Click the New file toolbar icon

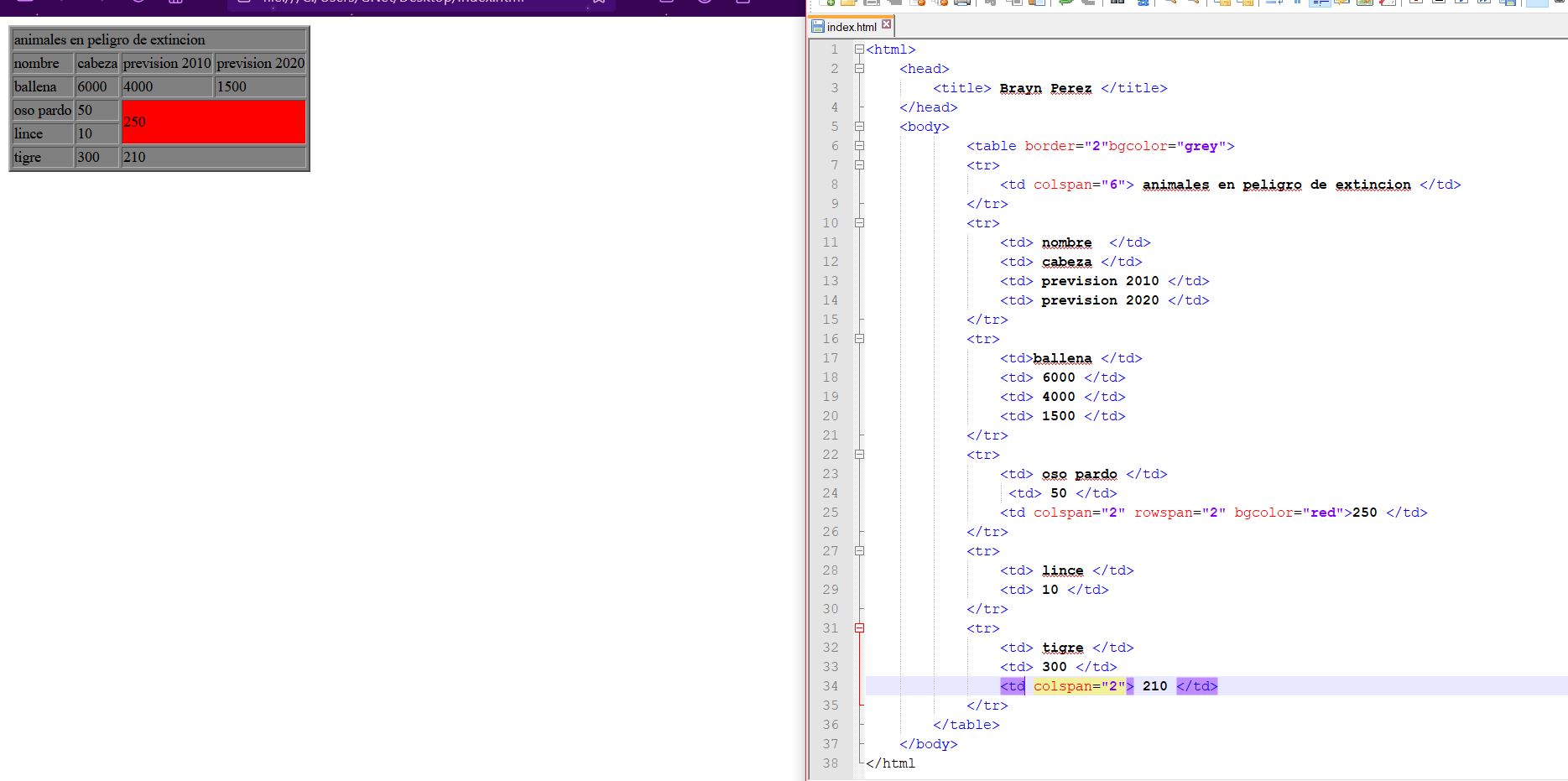tap(827, 3)
